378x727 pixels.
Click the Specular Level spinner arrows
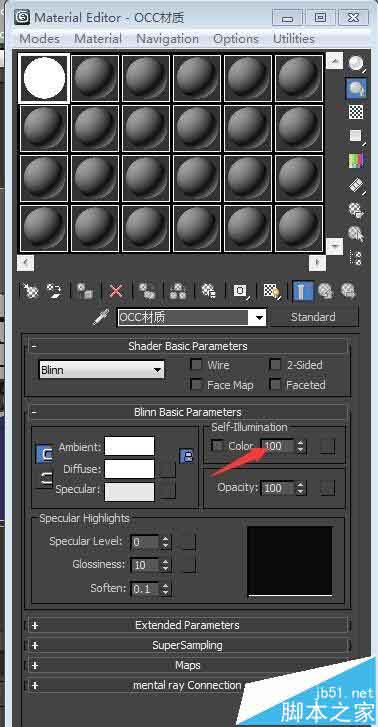coord(166,542)
